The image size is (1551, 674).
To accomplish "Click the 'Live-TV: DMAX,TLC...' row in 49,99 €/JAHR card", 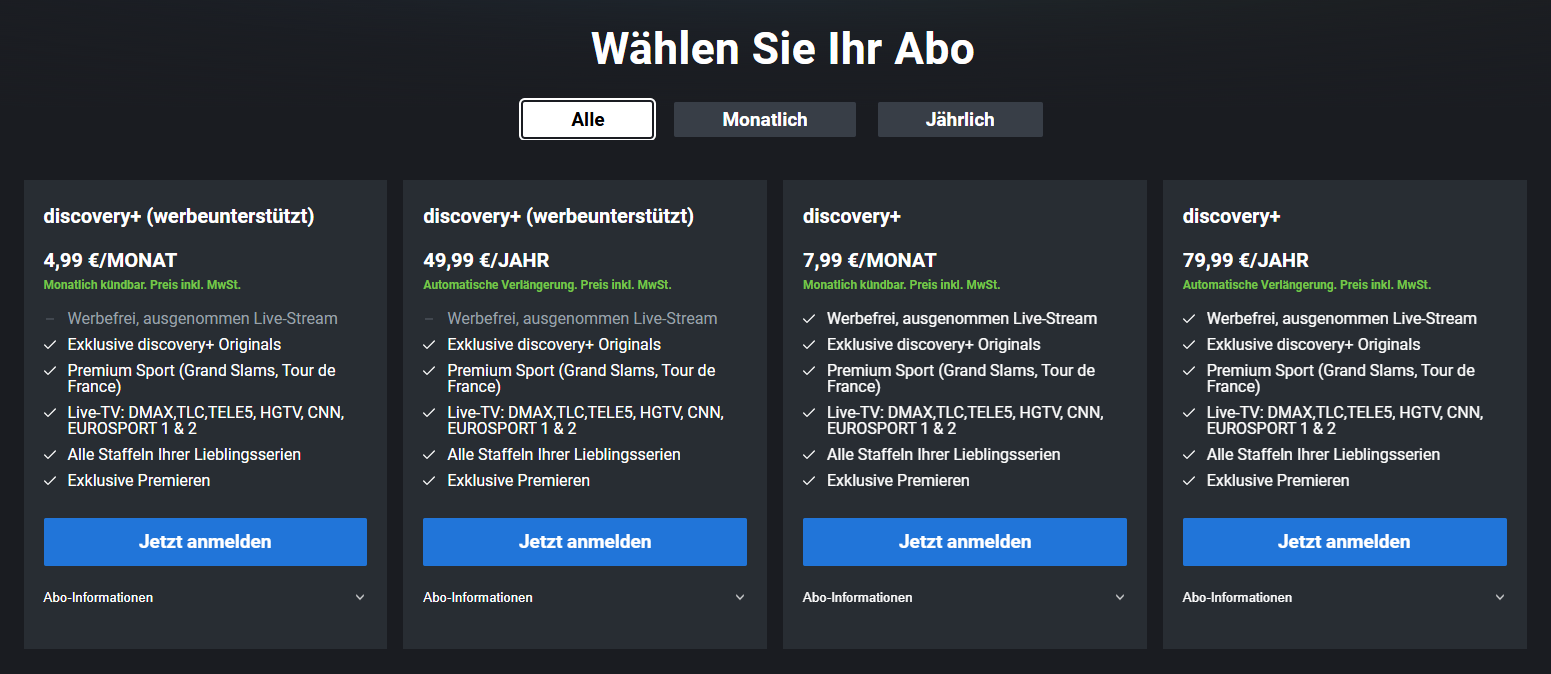I will coord(586,421).
